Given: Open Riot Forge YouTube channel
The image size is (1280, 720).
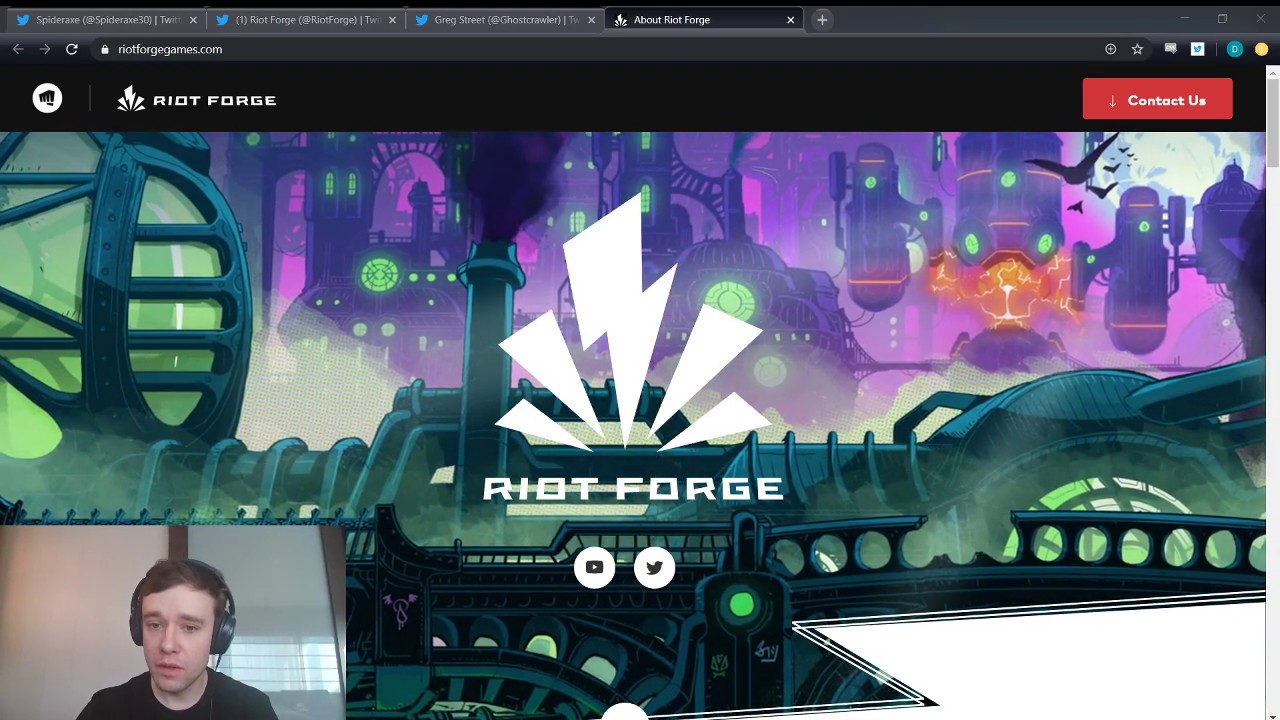Looking at the screenshot, I should 594,568.
